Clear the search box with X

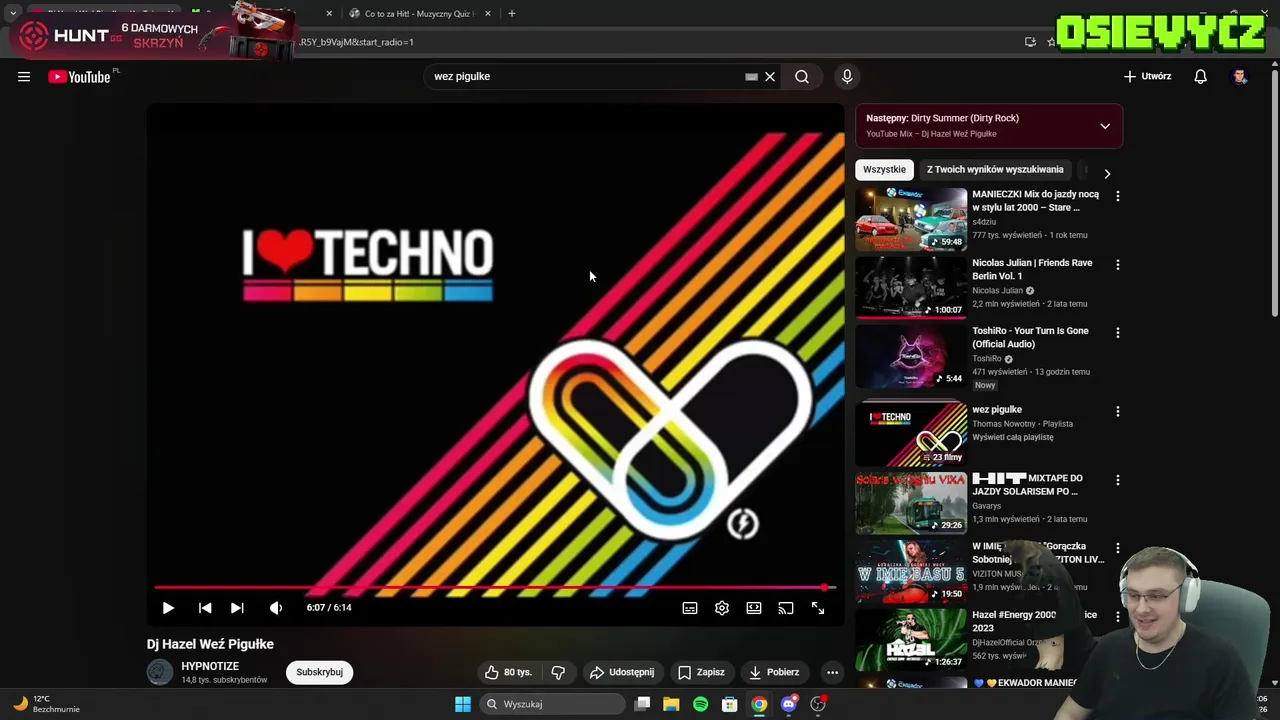click(770, 76)
